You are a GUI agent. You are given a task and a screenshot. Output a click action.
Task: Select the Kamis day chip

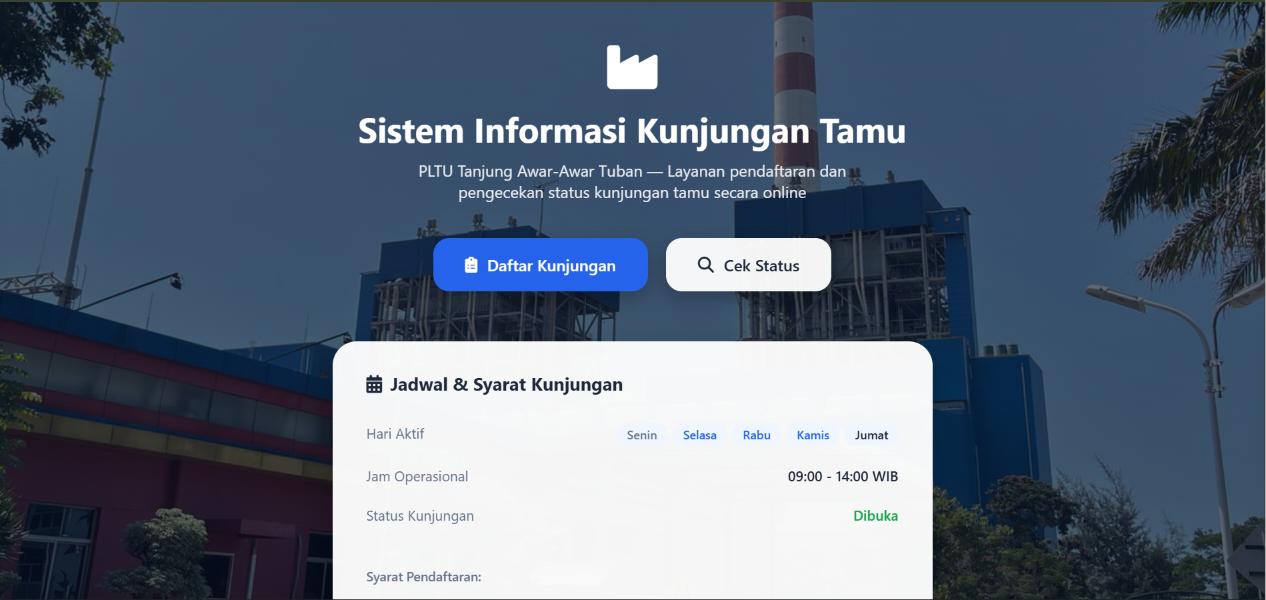click(813, 435)
